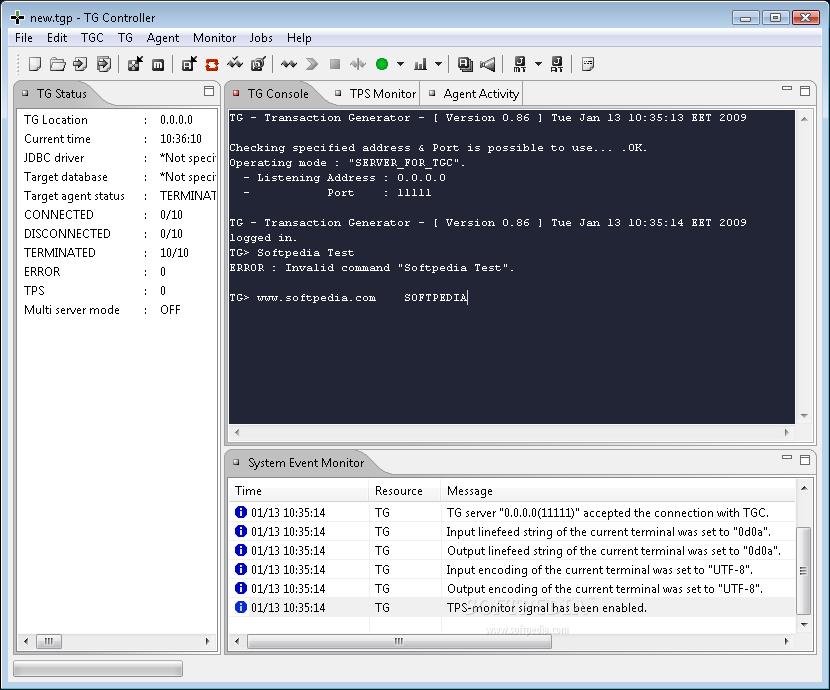Click the connect-to-TG checkered icon

pyautogui.click(x=135, y=65)
